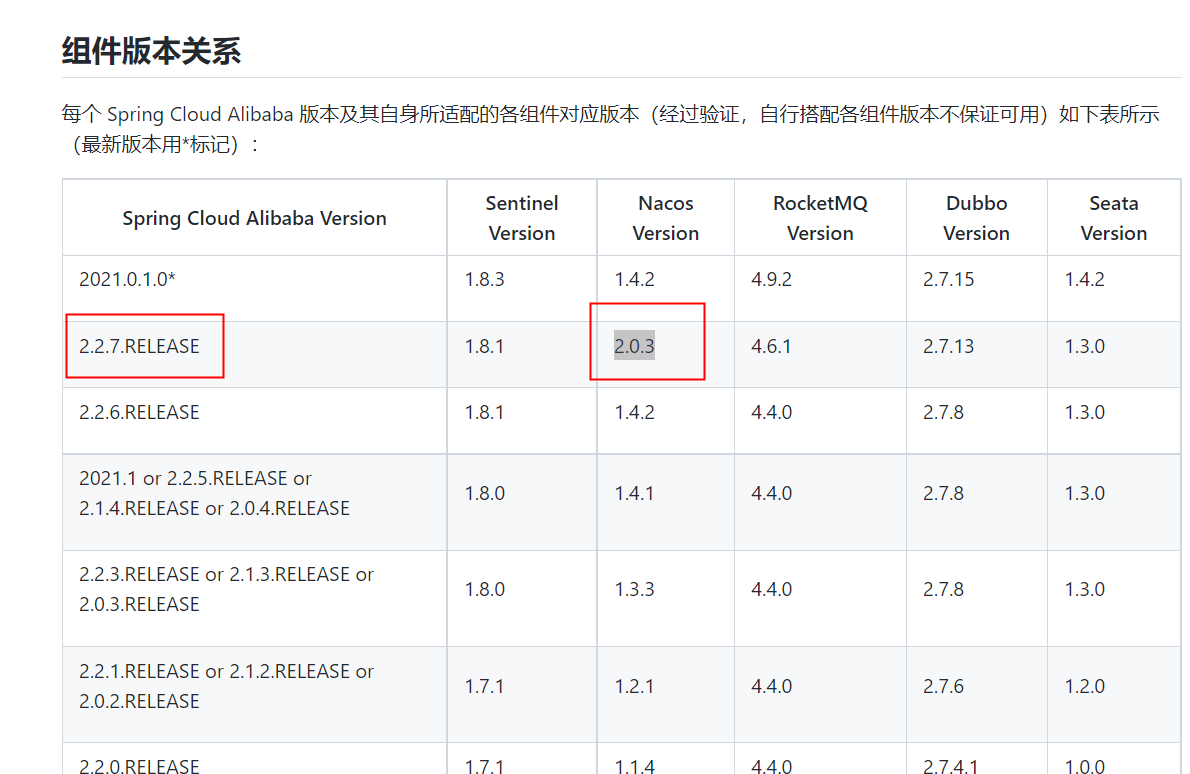This screenshot has width=1190, height=774.
Task: Click the Nacos Version column header
Action: [x=666, y=219]
